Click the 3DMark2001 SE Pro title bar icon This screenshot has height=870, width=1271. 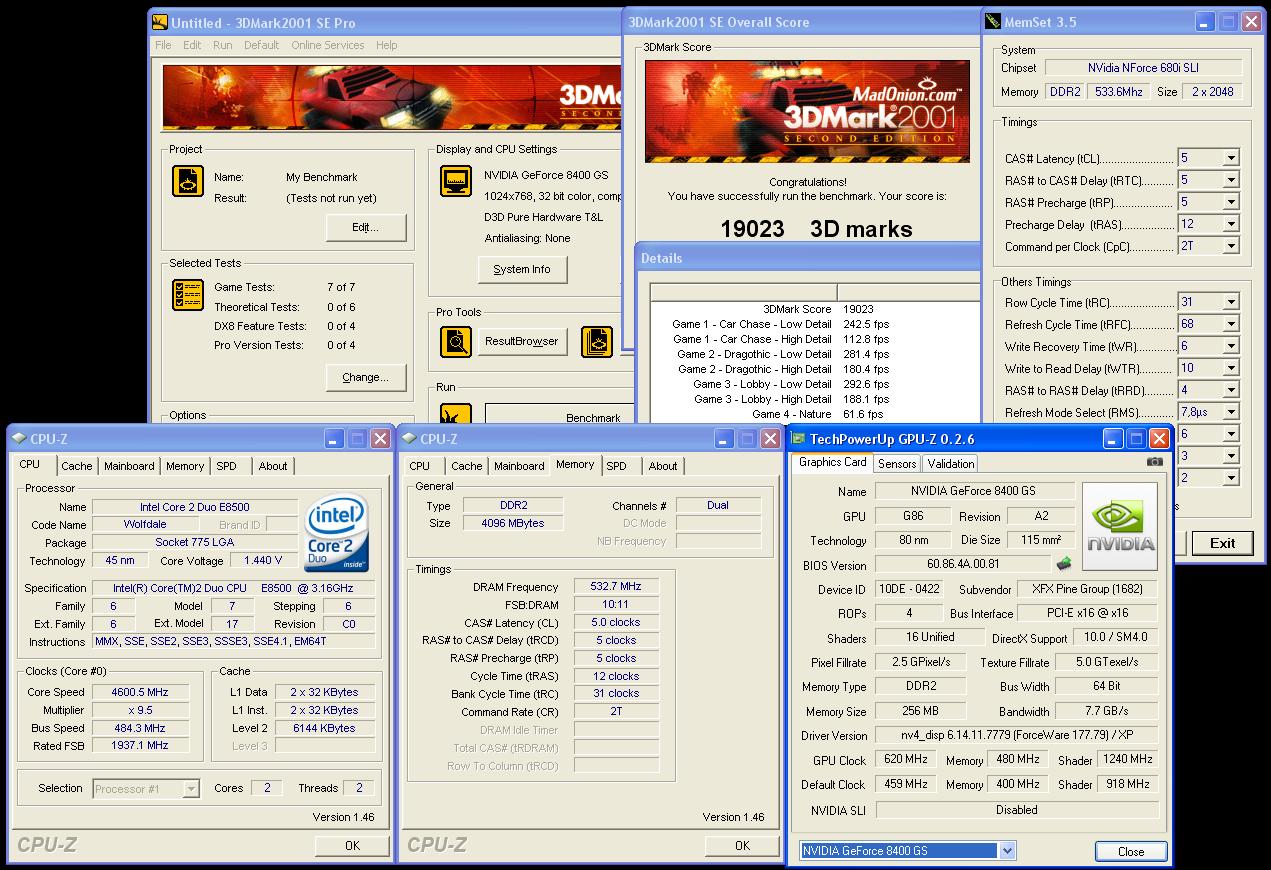[159, 22]
